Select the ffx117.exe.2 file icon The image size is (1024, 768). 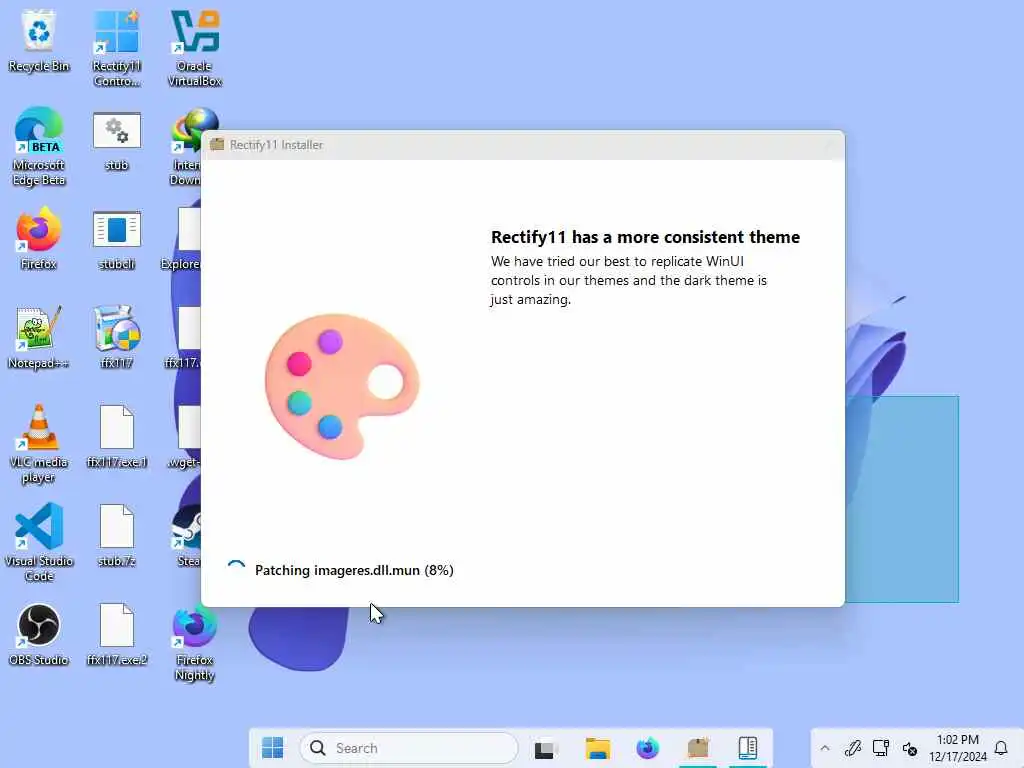click(116, 635)
